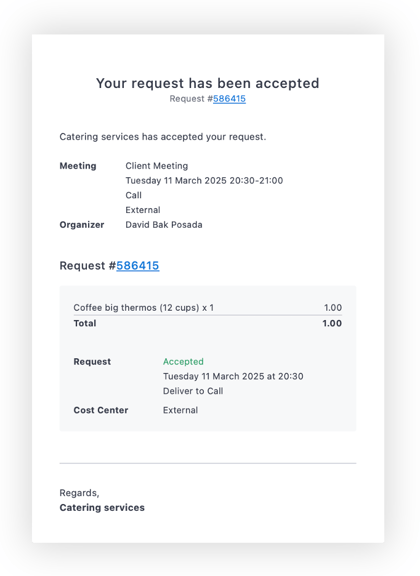Viewport: 420px width, 576px height.
Task: Click the Organizer label
Action: [x=82, y=225]
